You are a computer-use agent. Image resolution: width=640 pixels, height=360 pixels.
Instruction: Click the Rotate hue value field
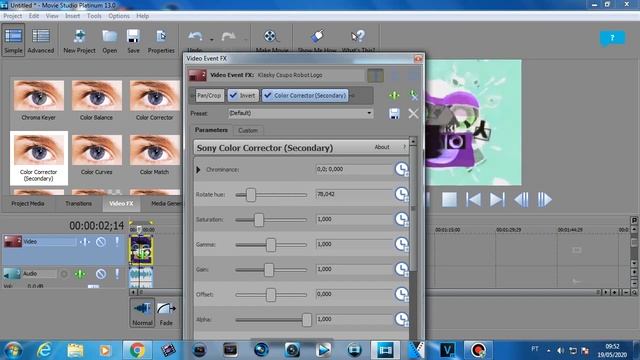[353, 194]
